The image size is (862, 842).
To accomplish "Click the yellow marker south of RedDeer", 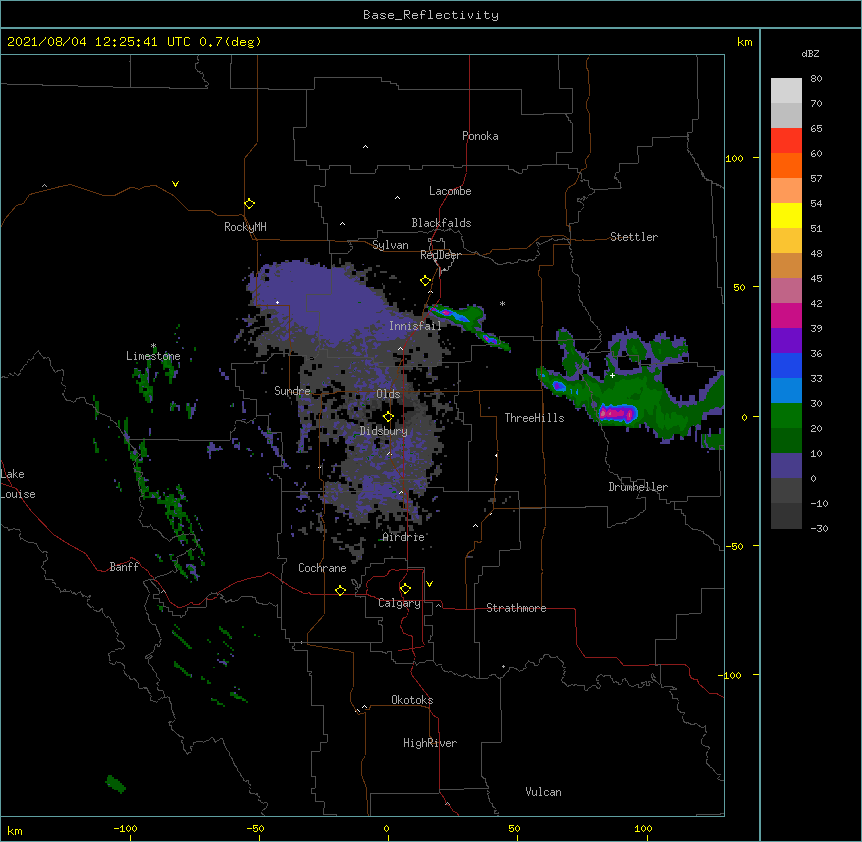I will click(425, 281).
